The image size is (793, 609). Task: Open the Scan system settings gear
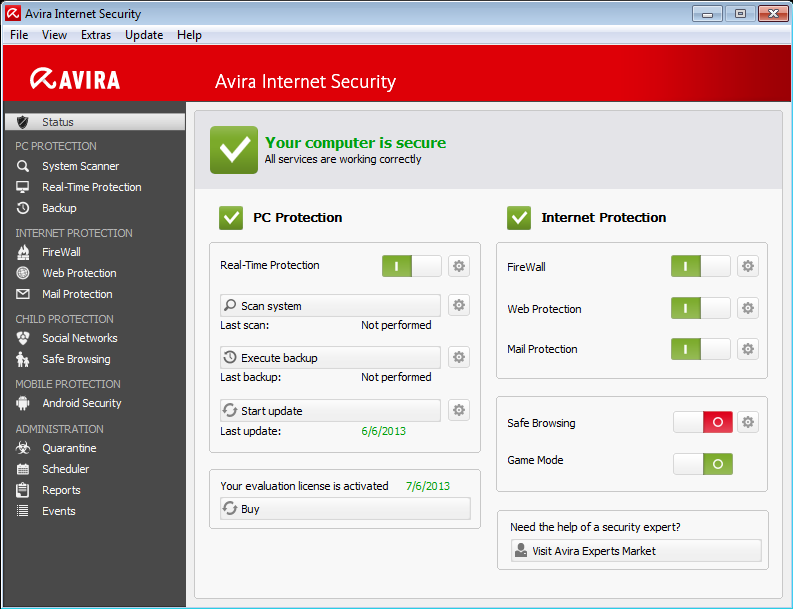459,305
